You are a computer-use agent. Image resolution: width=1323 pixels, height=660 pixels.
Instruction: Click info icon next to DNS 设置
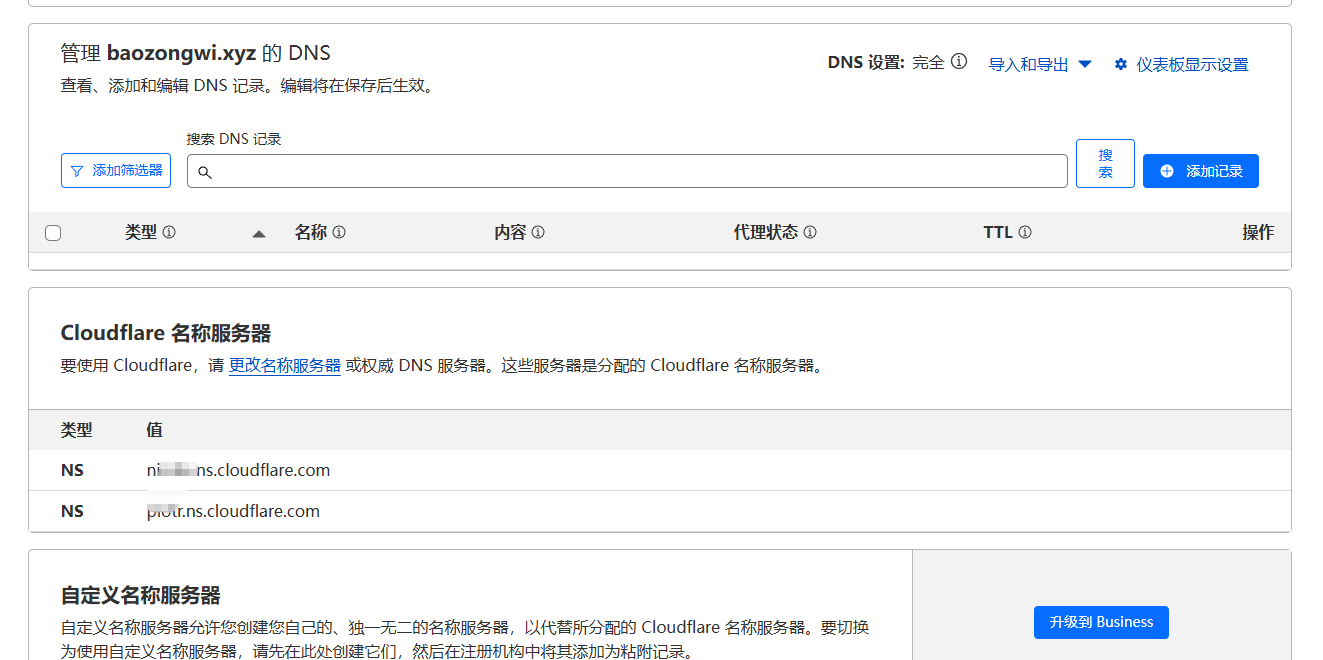959,62
